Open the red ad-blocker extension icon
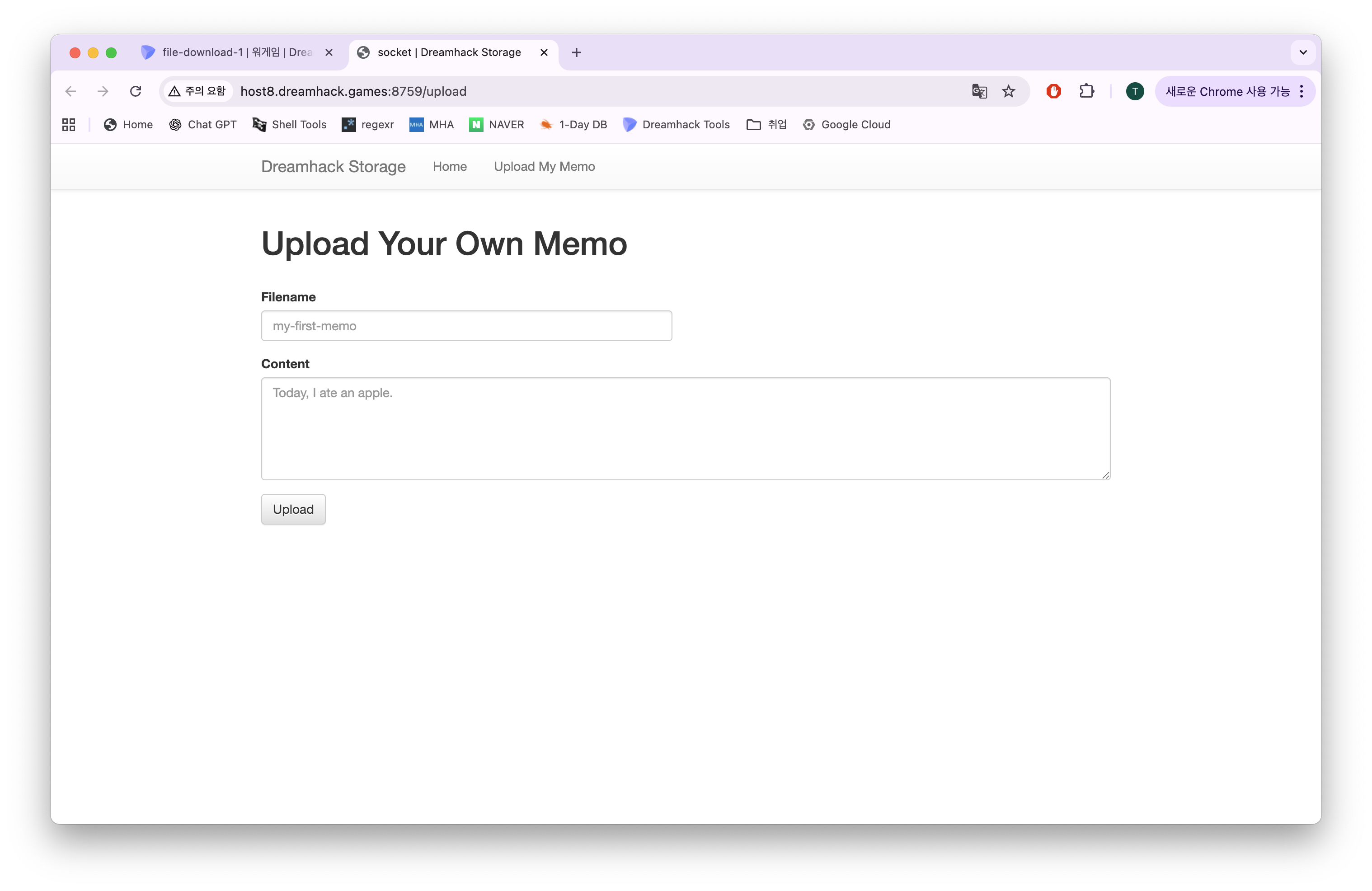Viewport: 1372px width, 891px height. tap(1053, 91)
